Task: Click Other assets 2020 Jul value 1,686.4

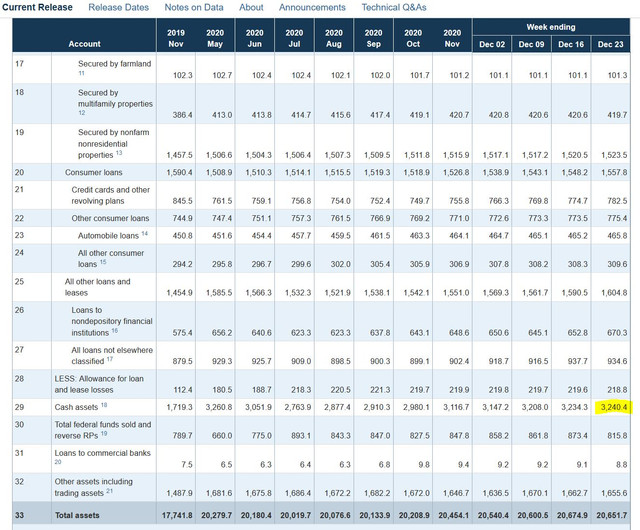Action: (298, 493)
